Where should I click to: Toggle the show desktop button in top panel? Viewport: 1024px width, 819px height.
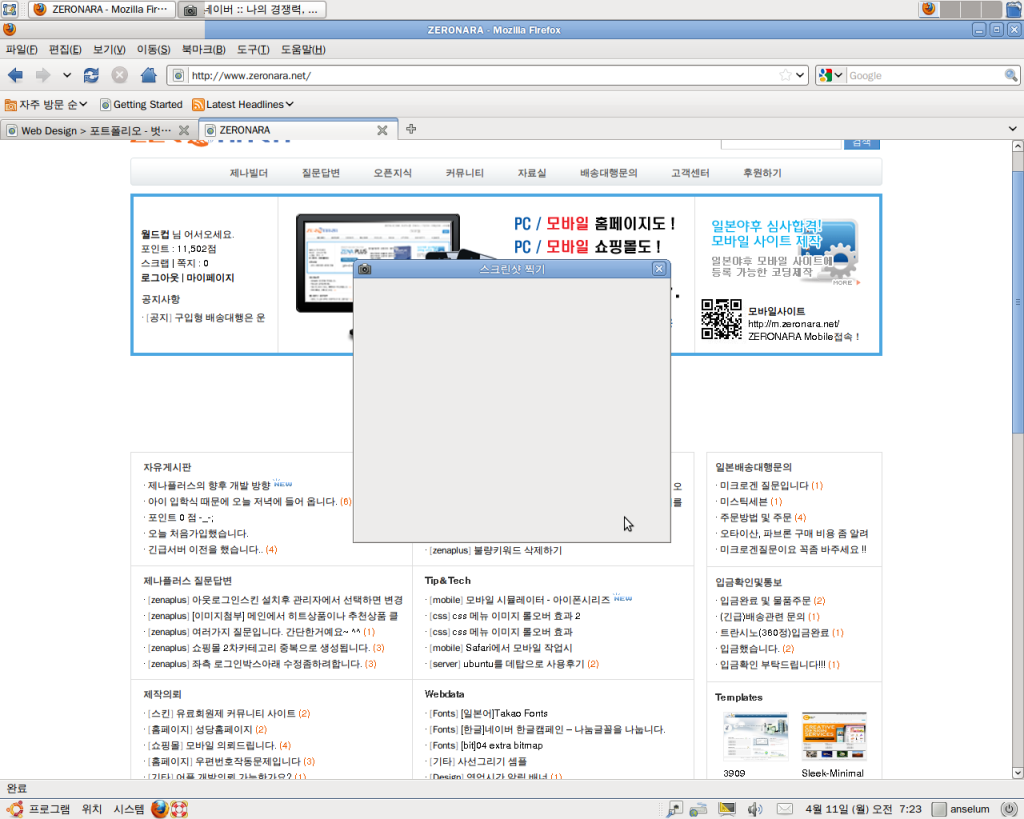(9, 9)
